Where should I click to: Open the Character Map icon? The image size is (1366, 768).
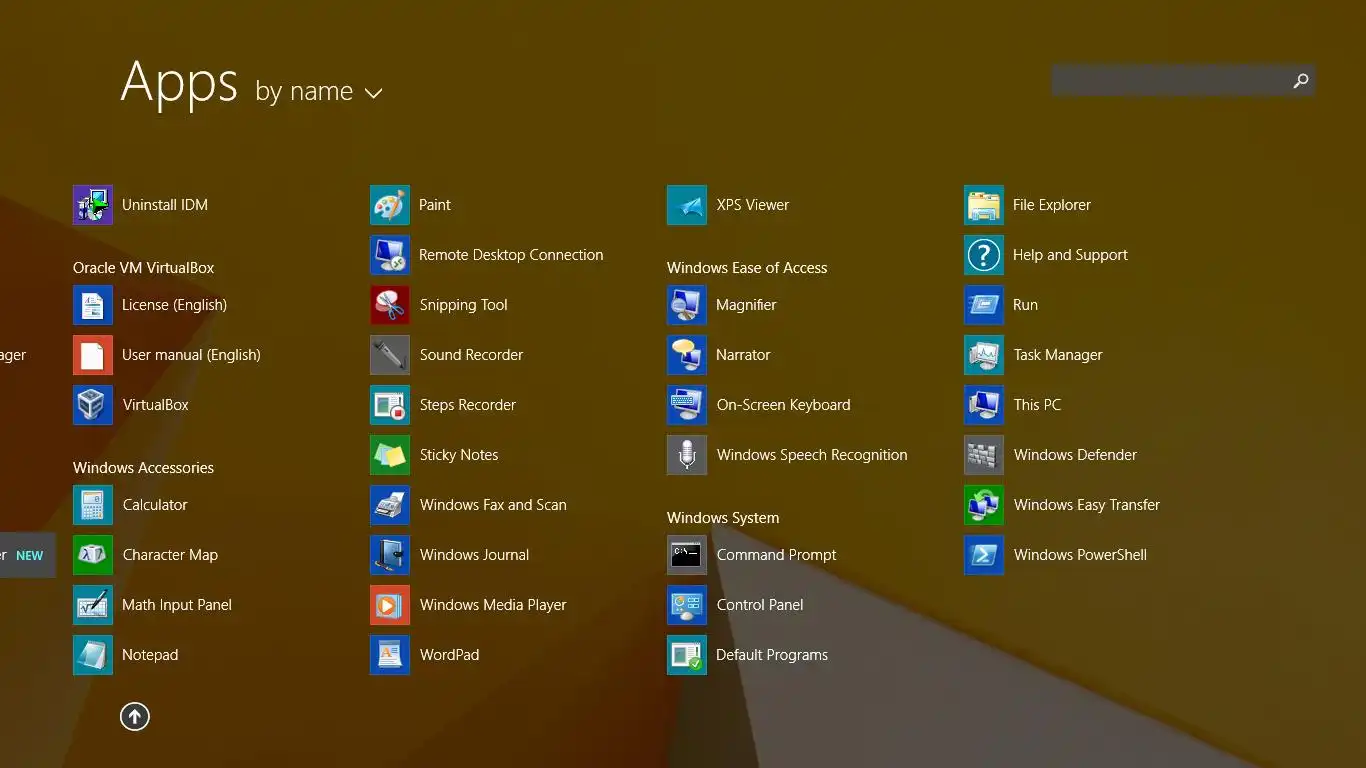coord(93,555)
